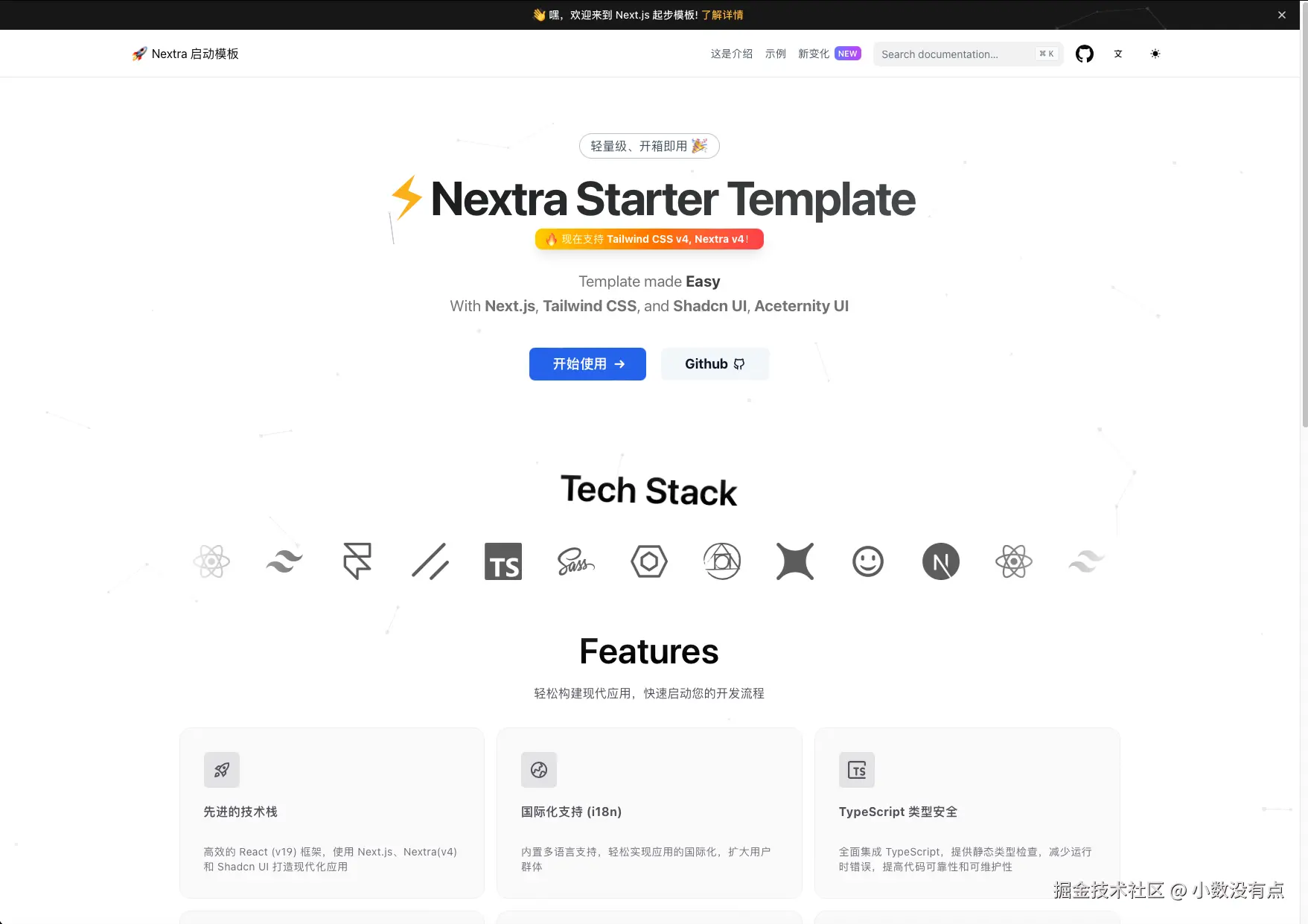Click the faded React logo beginning the Tech Stack row
This screenshot has height=924, width=1308.
(x=211, y=561)
